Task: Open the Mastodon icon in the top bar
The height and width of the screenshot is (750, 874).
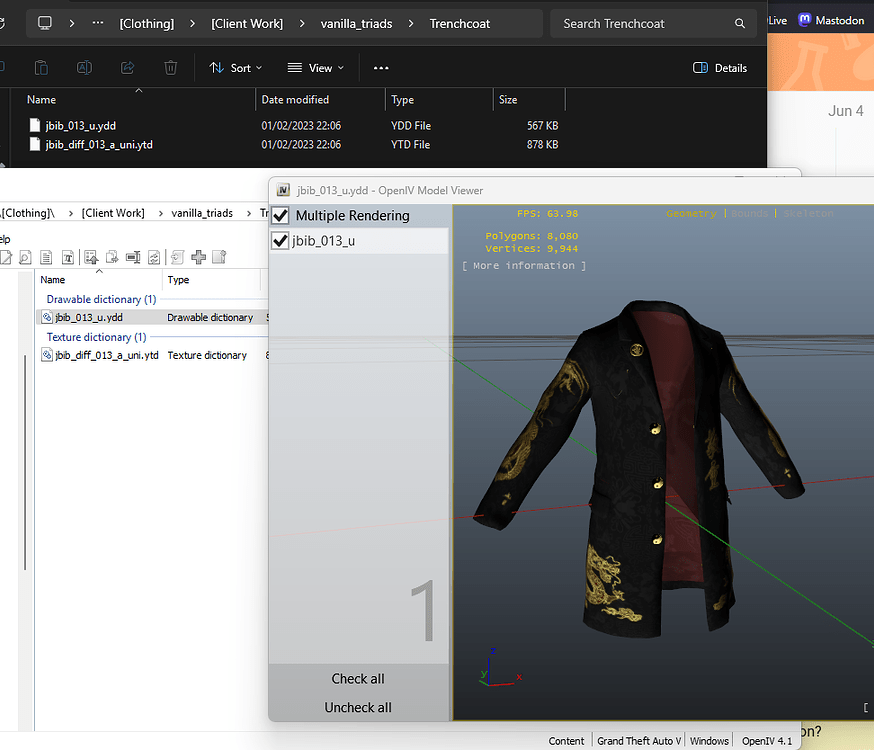Action: (x=804, y=19)
